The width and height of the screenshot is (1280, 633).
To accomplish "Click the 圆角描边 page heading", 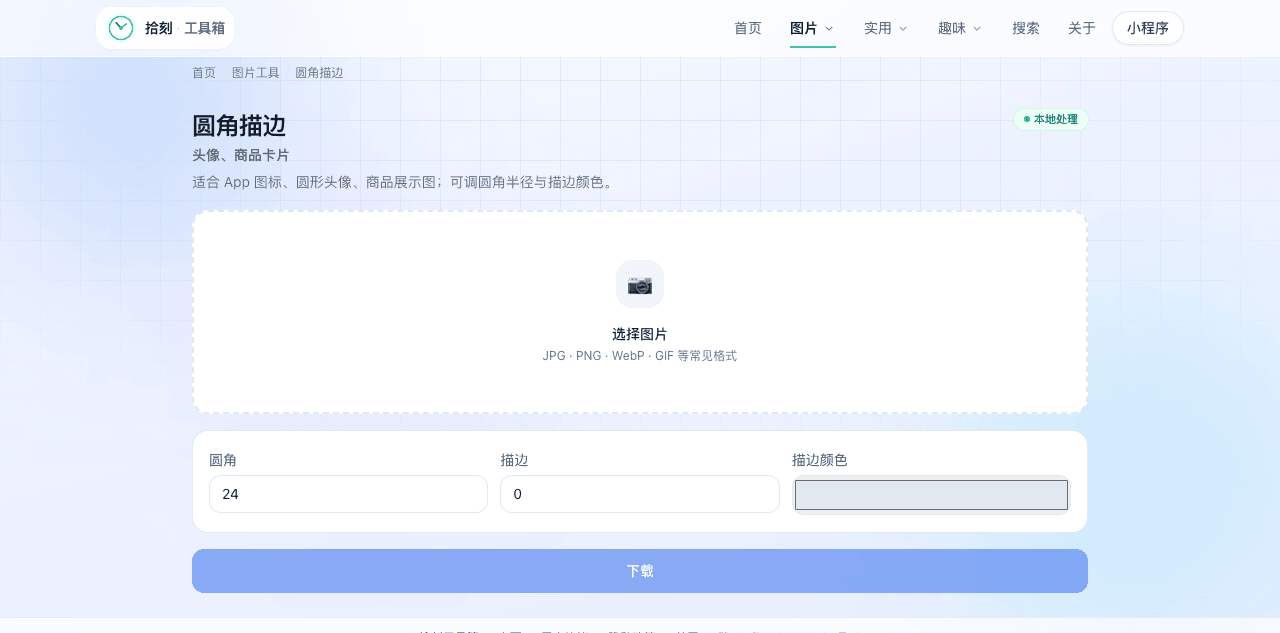I will click(x=239, y=126).
